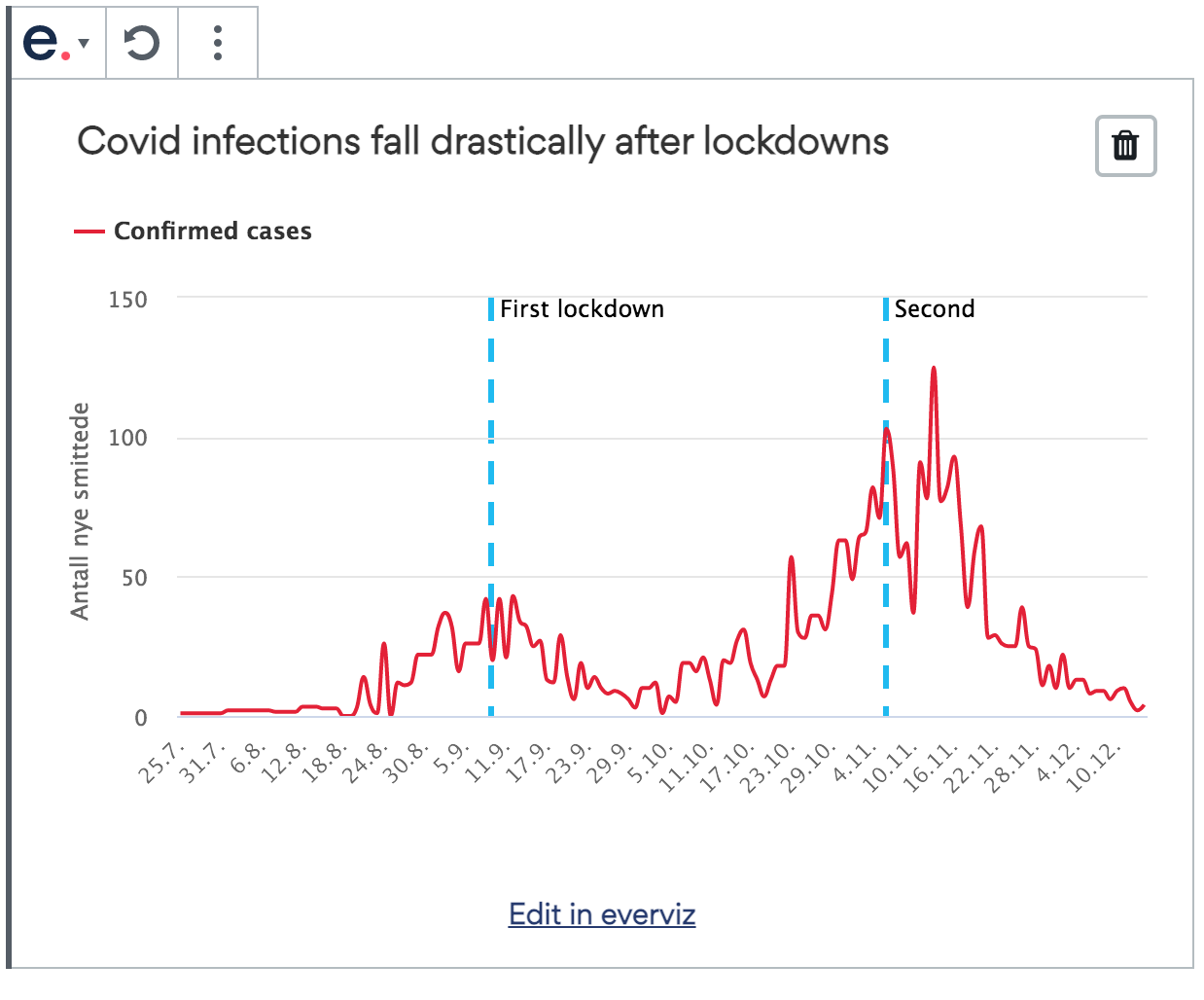Click the 31.7. date label
Image resolution: width=1204 pixels, height=1000 pixels.
[x=202, y=763]
